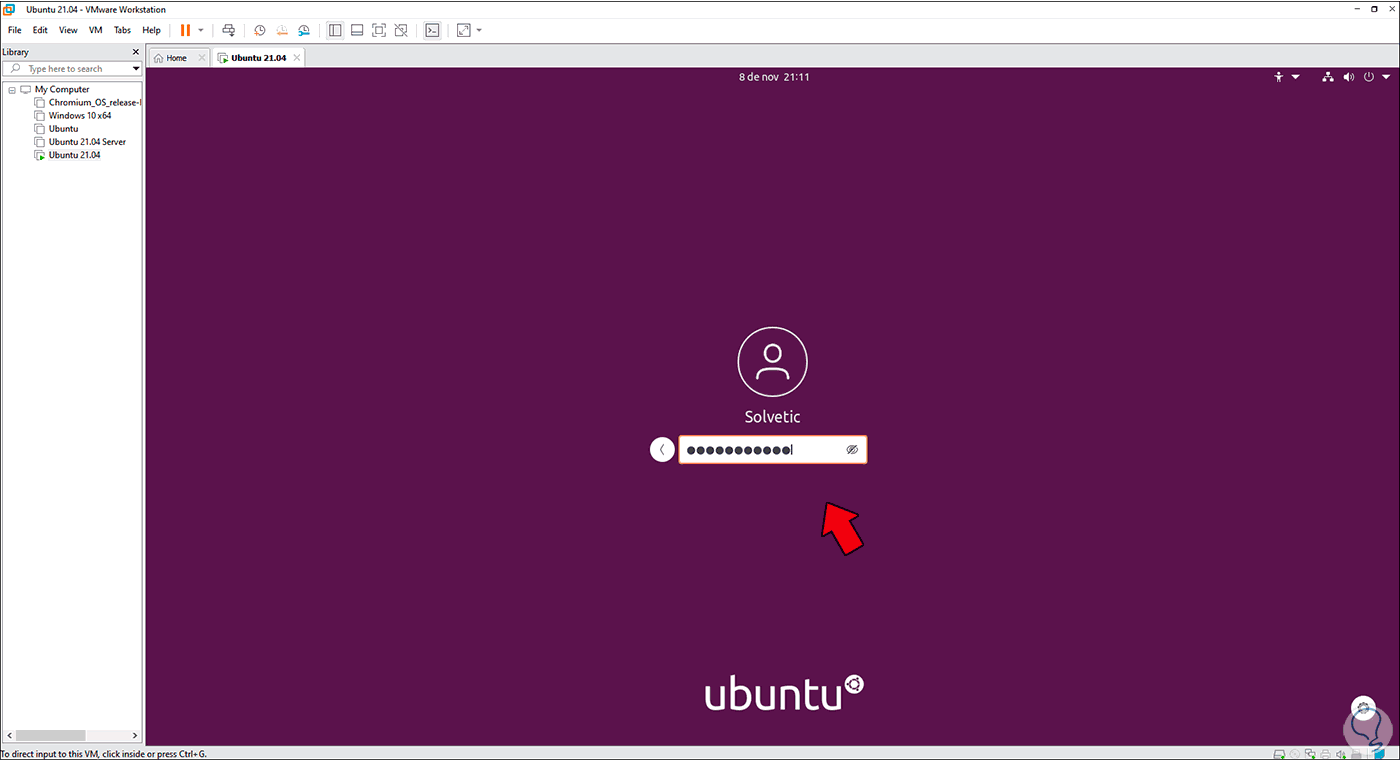Expand the Ubuntu system menu arrow
The height and width of the screenshot is (760, 1400).
(x=1386, y=77)
